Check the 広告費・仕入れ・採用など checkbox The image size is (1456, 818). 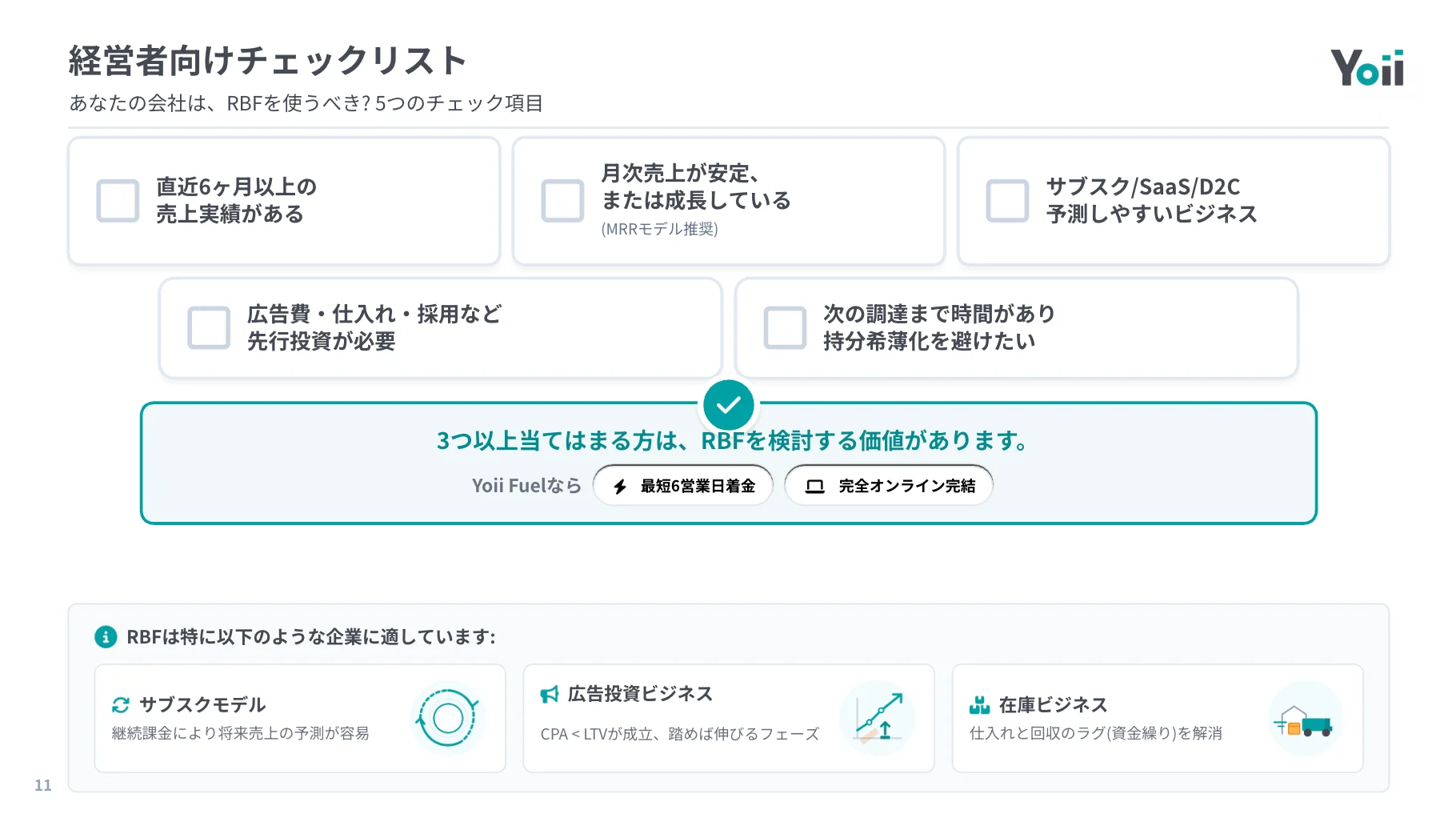pyautogui.click(x=209, y=327)
